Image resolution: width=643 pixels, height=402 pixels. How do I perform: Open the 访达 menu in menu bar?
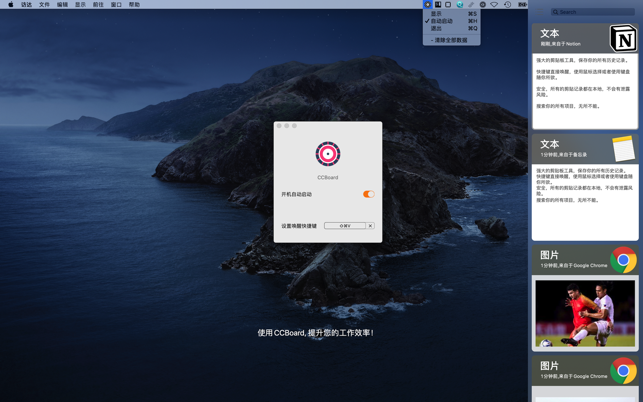[27, 5]
